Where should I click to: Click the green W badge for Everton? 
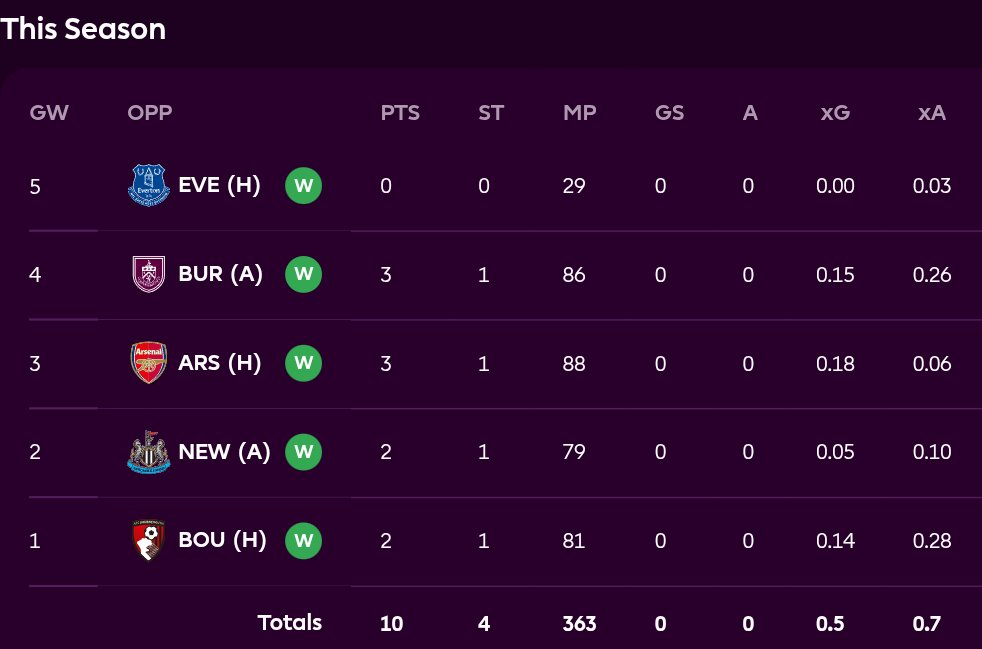click(x=304, y=186)
